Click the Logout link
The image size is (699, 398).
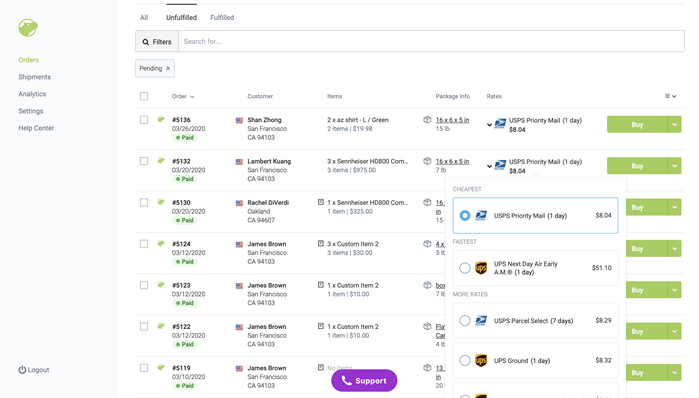(x=34, y=370)
